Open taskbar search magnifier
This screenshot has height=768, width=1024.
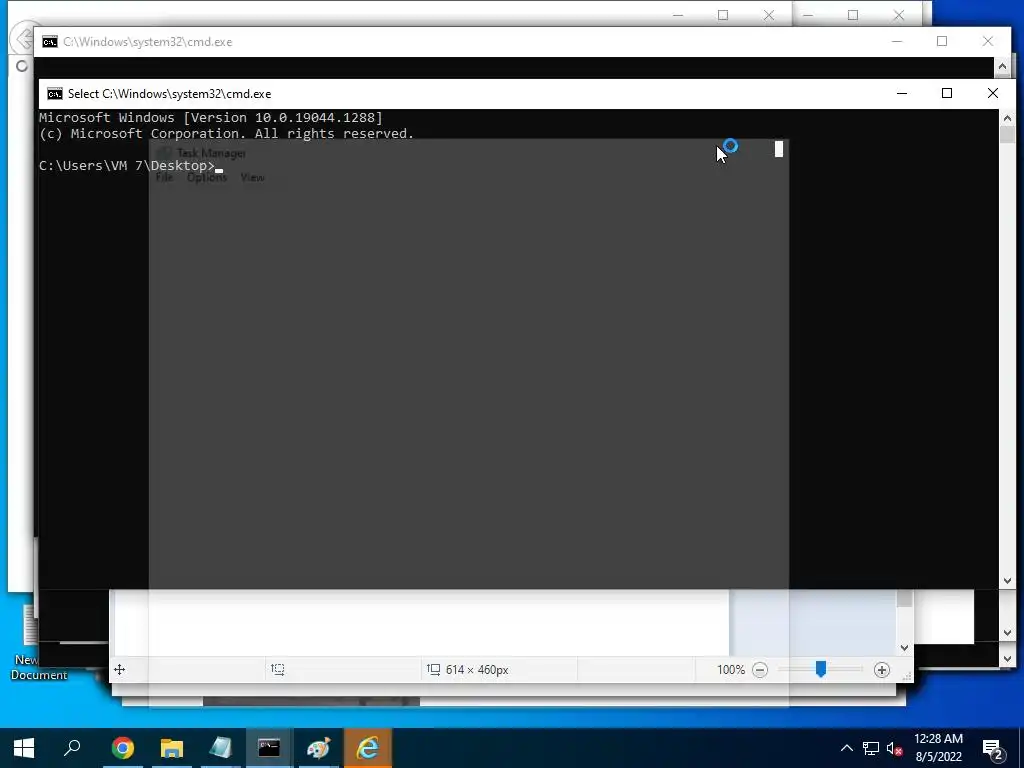pyautogui.click(x=72, y=748)
